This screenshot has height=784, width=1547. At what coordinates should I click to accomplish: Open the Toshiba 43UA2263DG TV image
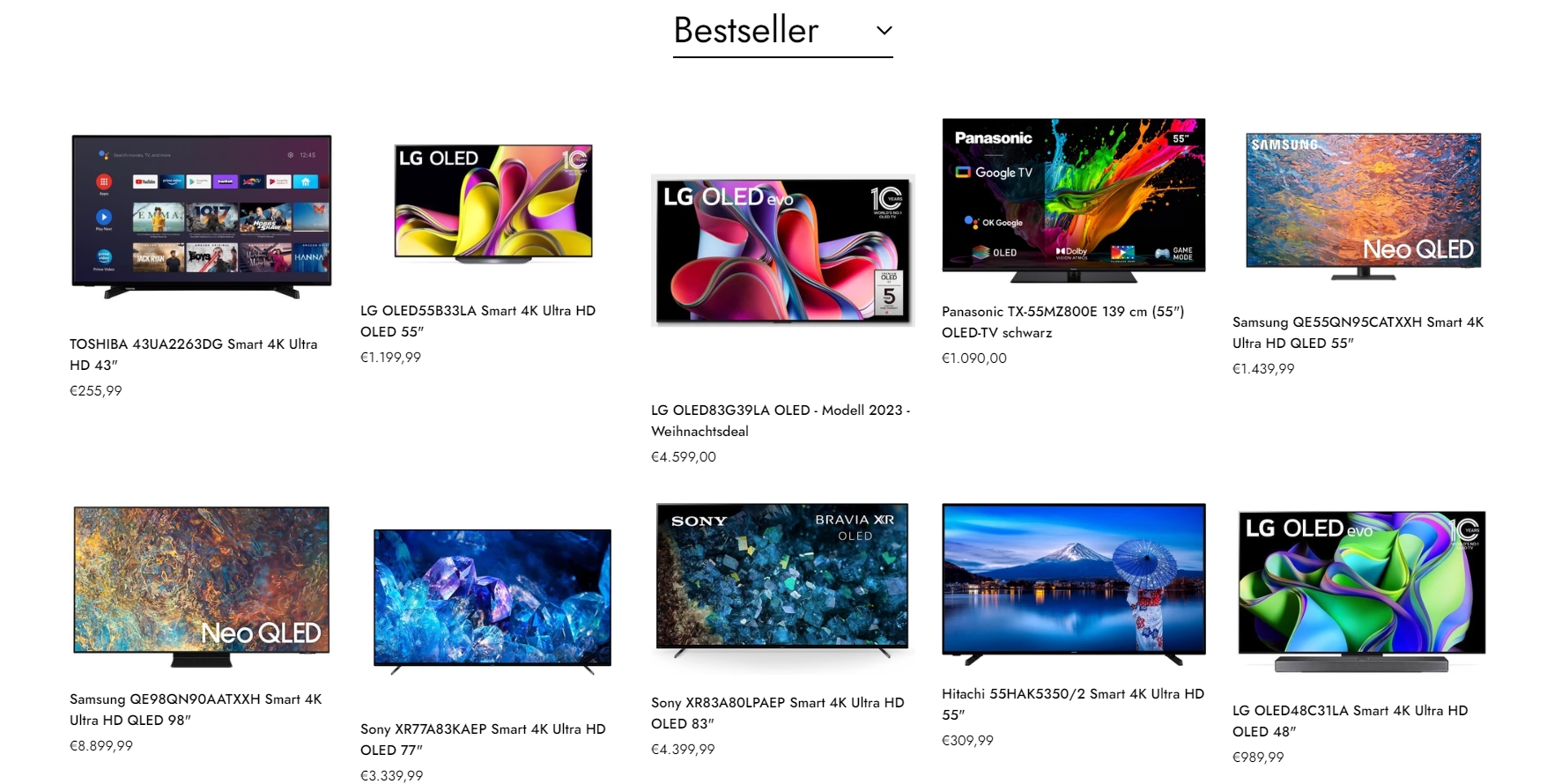tap(202, 216)
